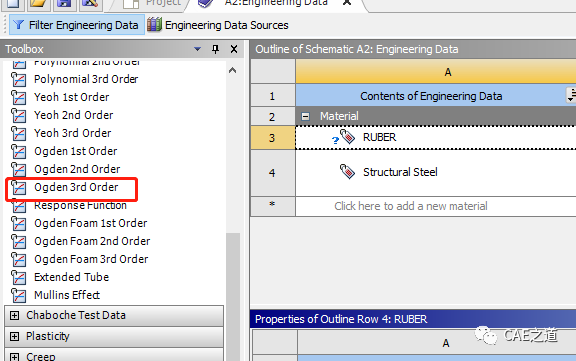576x361 pixels.
Task: Expand the Plasticity toolbox group
Action: click(x=14, y=336)
